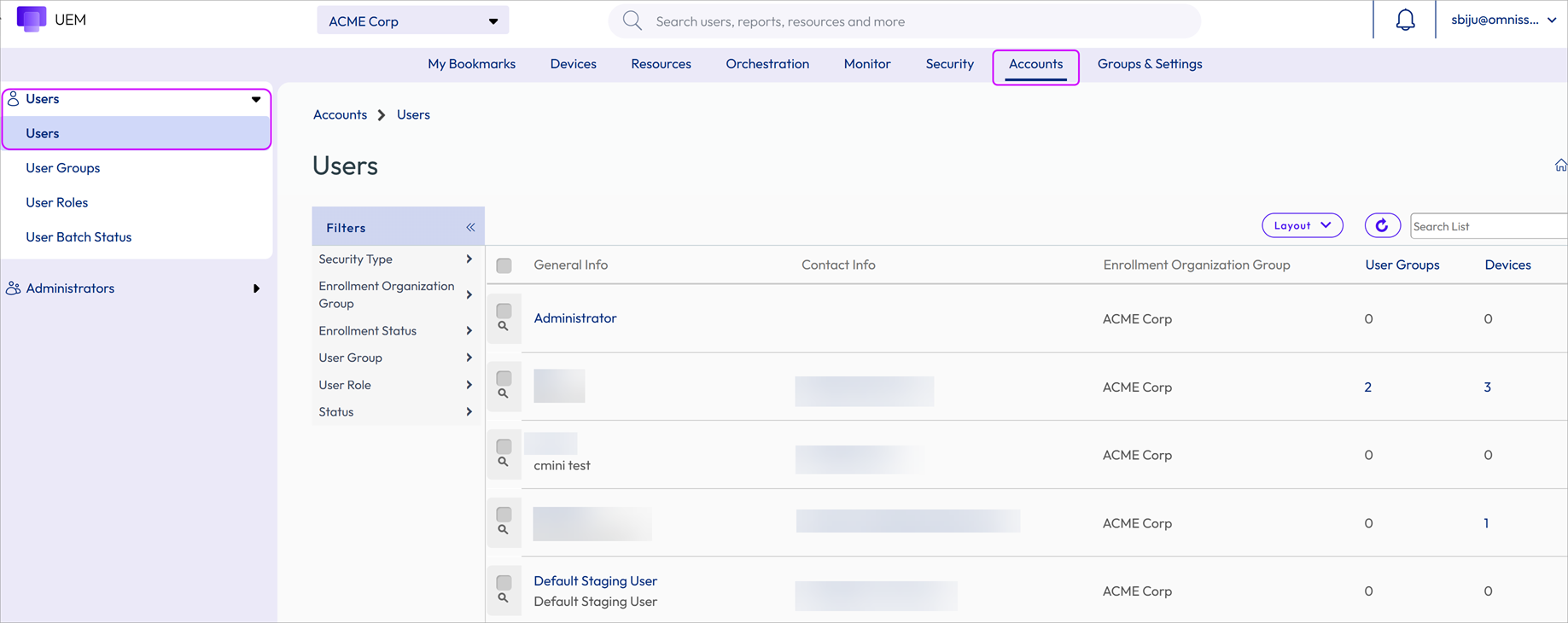Viewport: 1568px width, 623px height.
Task: Click breadcrumb chevron between Accounts and Users
Action: [x=382, y=114]
